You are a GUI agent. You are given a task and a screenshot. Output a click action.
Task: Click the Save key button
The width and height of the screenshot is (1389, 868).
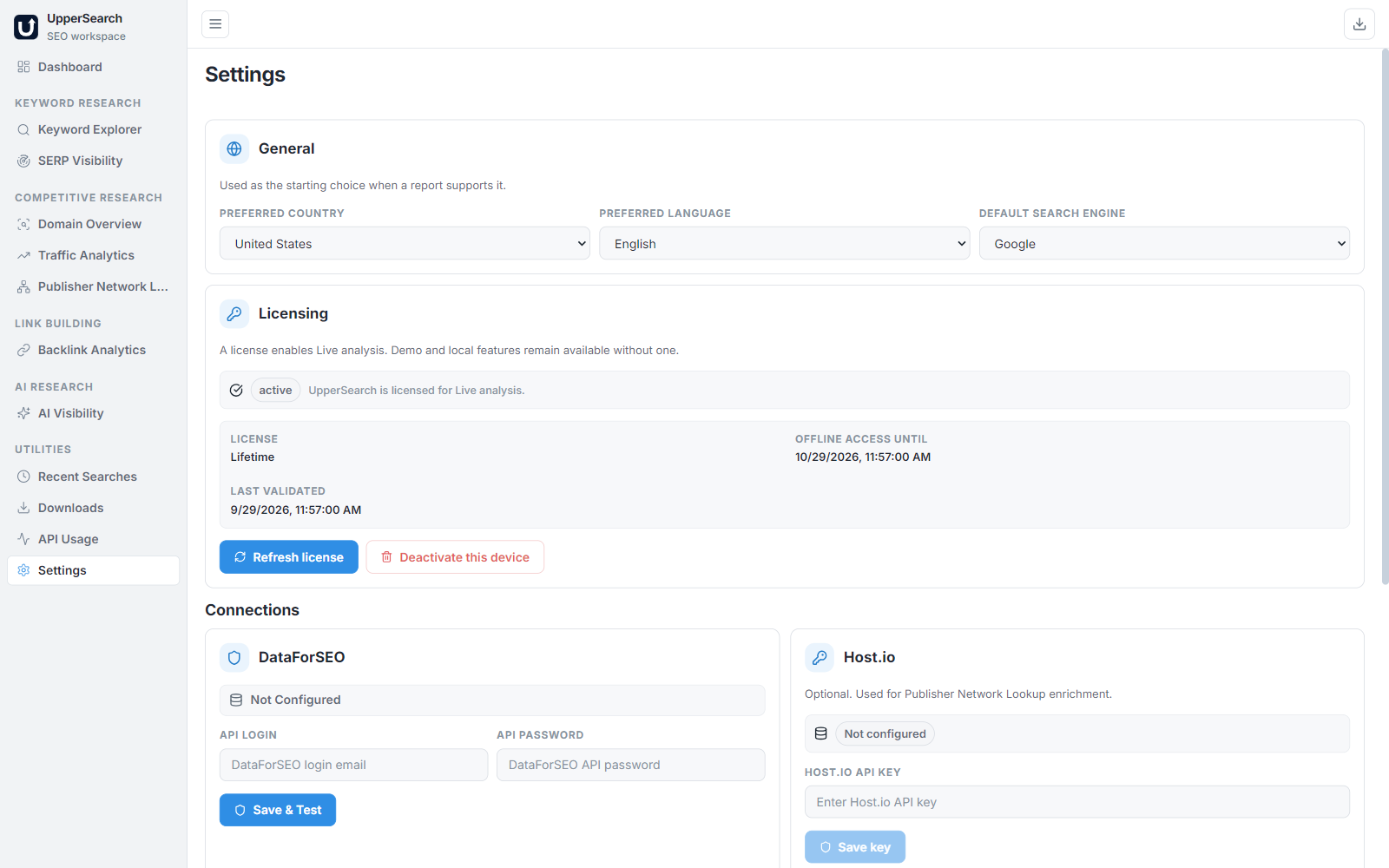point(855,847)
